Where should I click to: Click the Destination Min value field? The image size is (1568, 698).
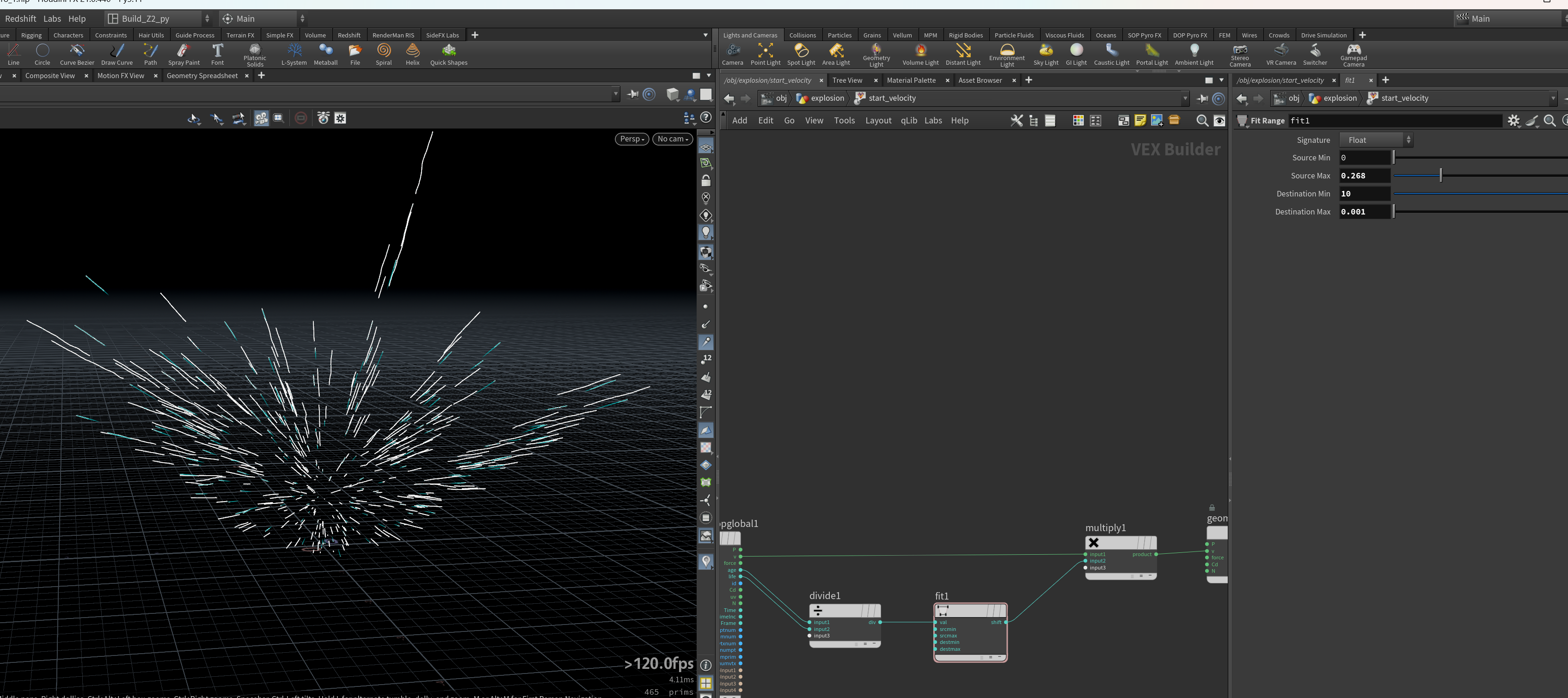pyautogui.click(x=1365, y=194)
